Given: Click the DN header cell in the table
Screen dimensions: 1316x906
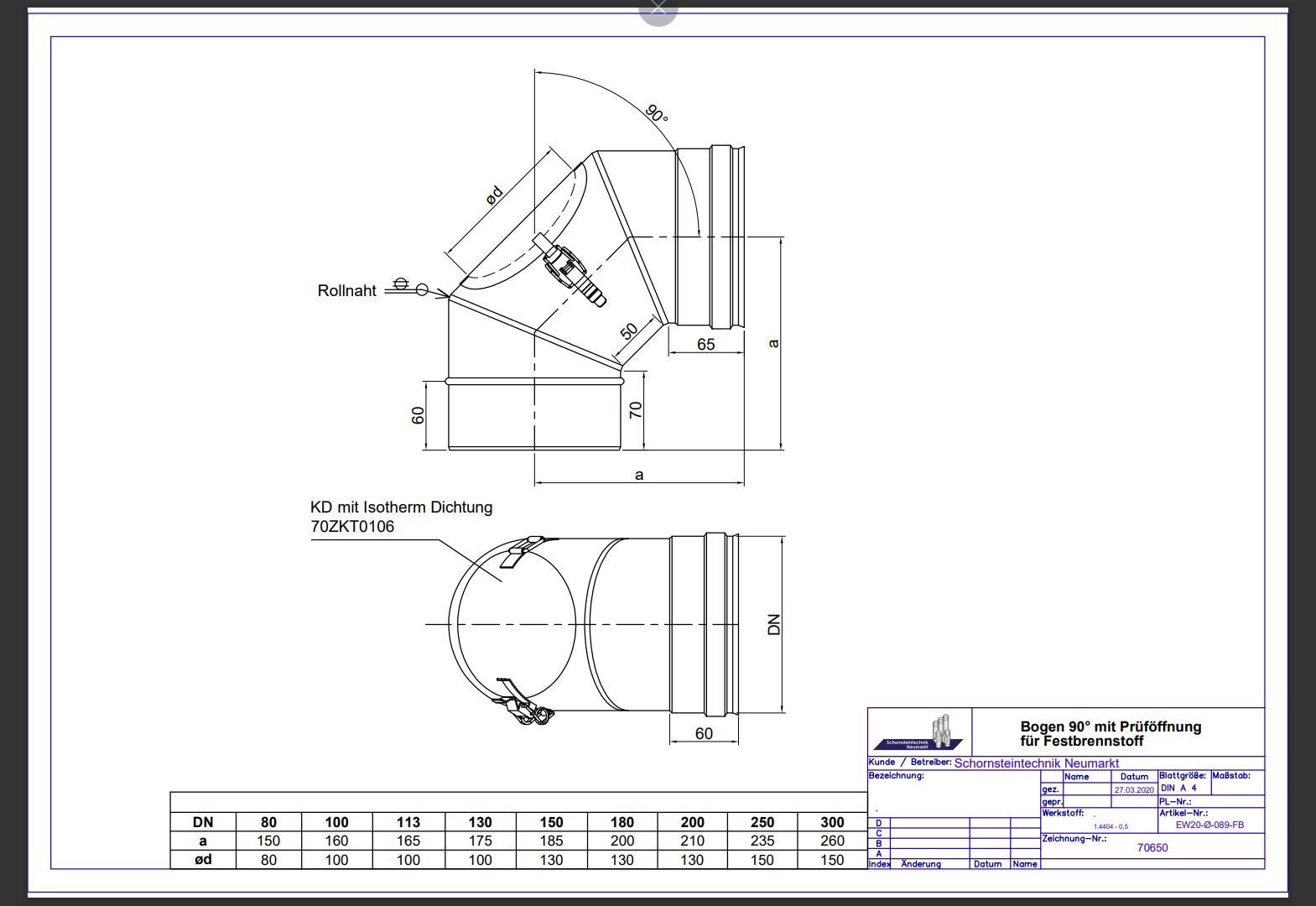Looking at the screenshot, I should click(x=203, y=822).
